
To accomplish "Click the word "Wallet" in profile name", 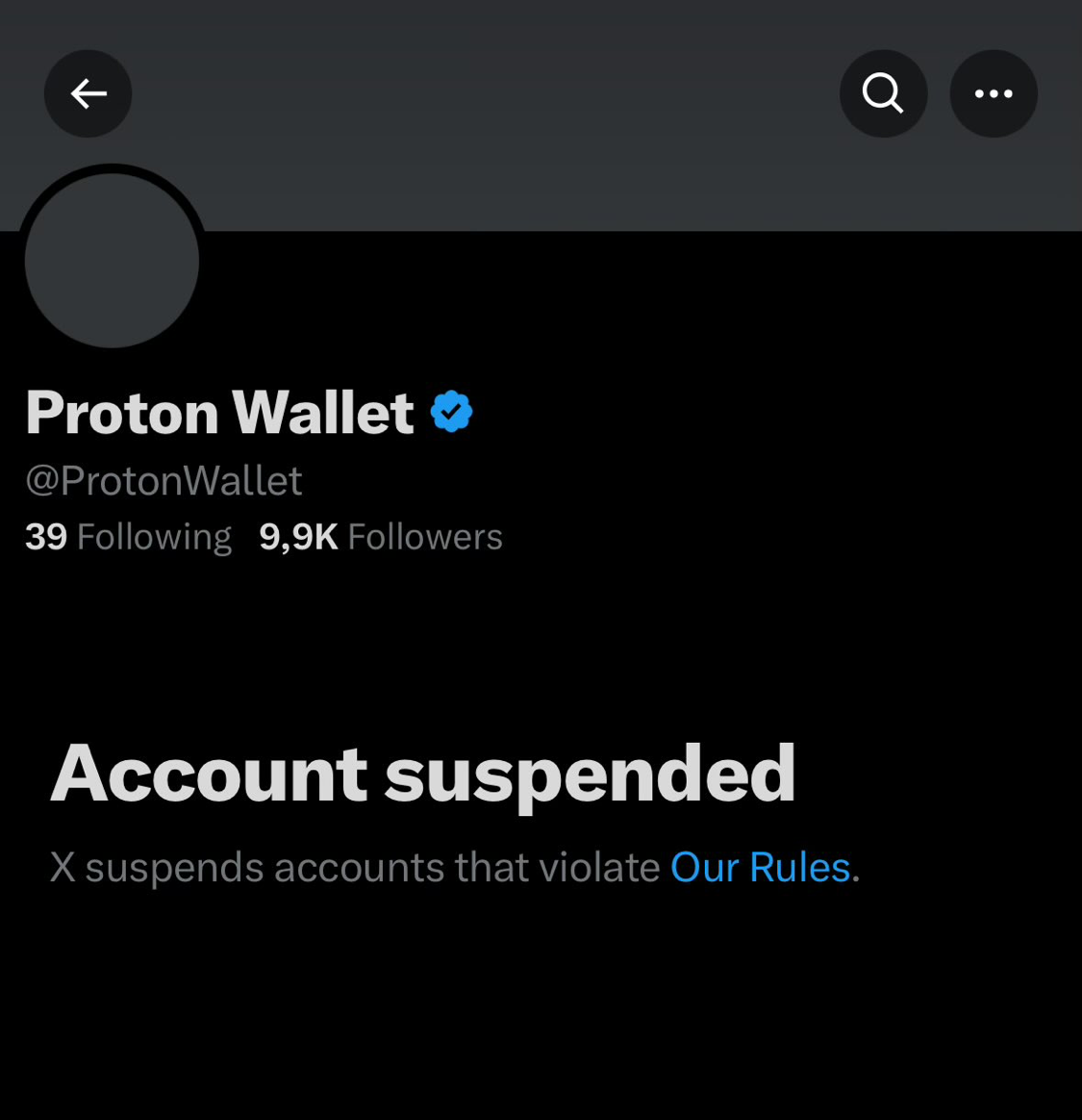I will click(323, 412).
